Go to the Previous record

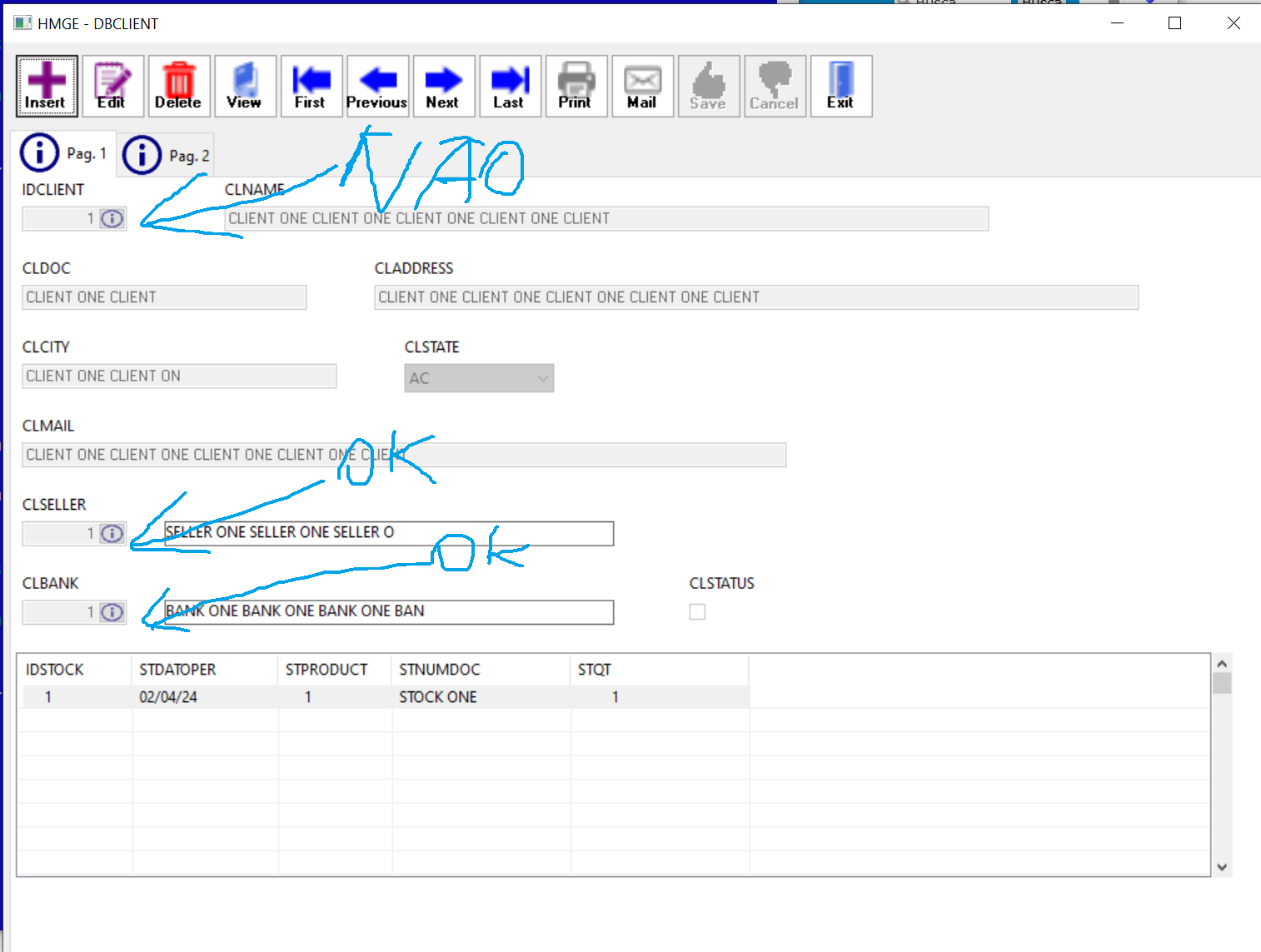pyautogui.click(x=377, y=87)
